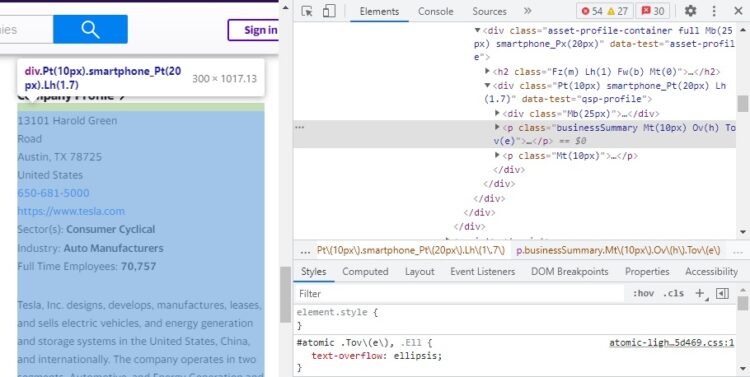Screen dimensions: 750x377
Task: Click the Elements panel vertical scrollbar thumb
Action: pos(742,103)
